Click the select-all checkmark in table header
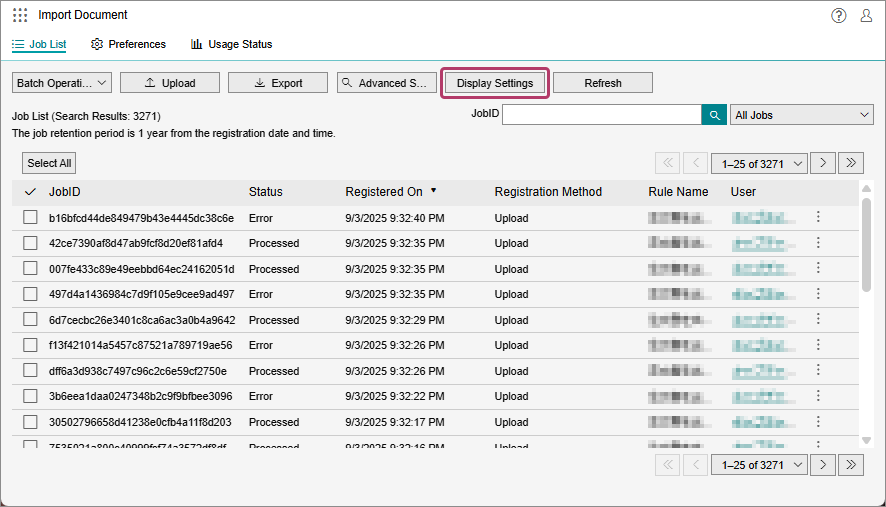886x507 pixels. [31, 192]
